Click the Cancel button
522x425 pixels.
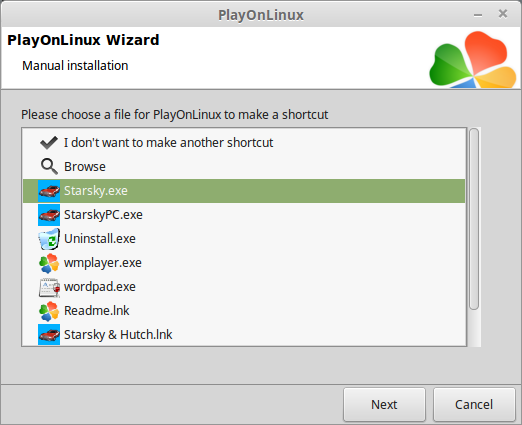point(474,404)
